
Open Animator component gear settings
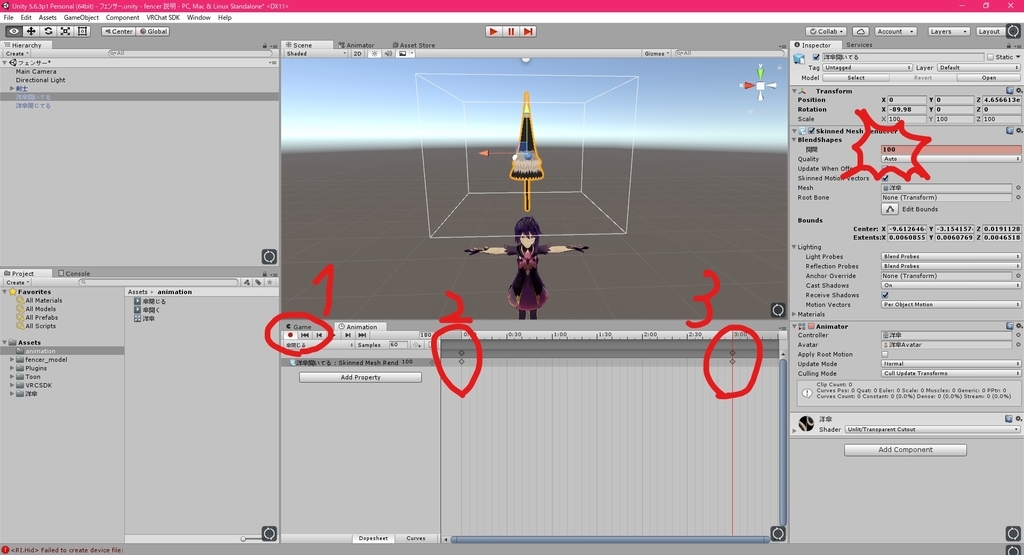(1018, 326)
